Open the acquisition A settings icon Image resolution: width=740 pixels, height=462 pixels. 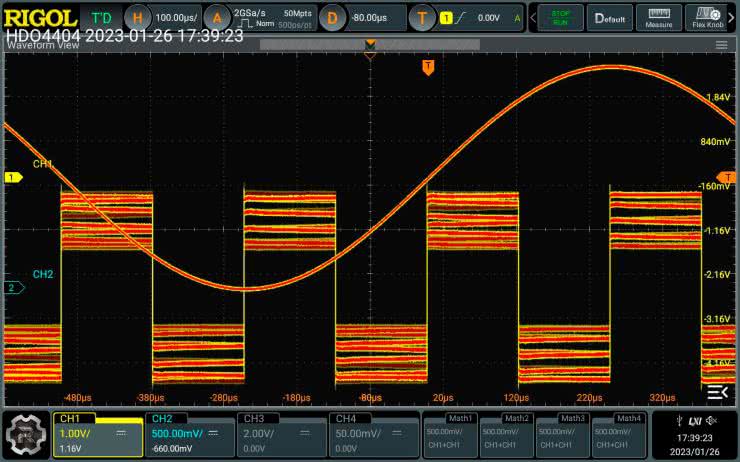pos(216,18)
